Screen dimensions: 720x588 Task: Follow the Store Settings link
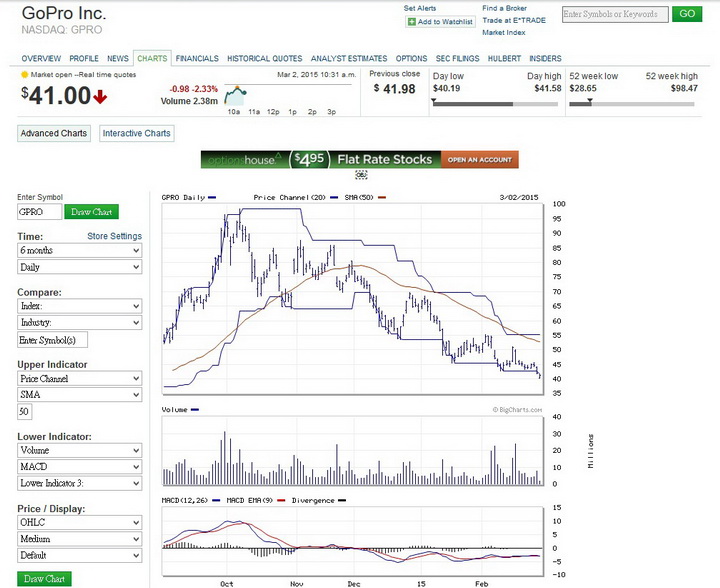(x=114, y=236)
